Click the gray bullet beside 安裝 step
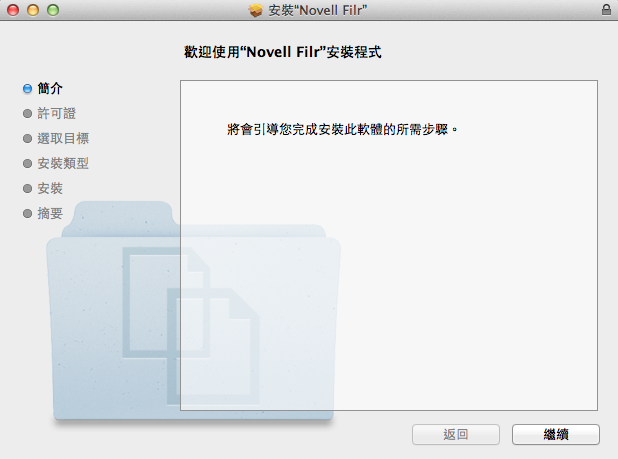 click(27, 189)
